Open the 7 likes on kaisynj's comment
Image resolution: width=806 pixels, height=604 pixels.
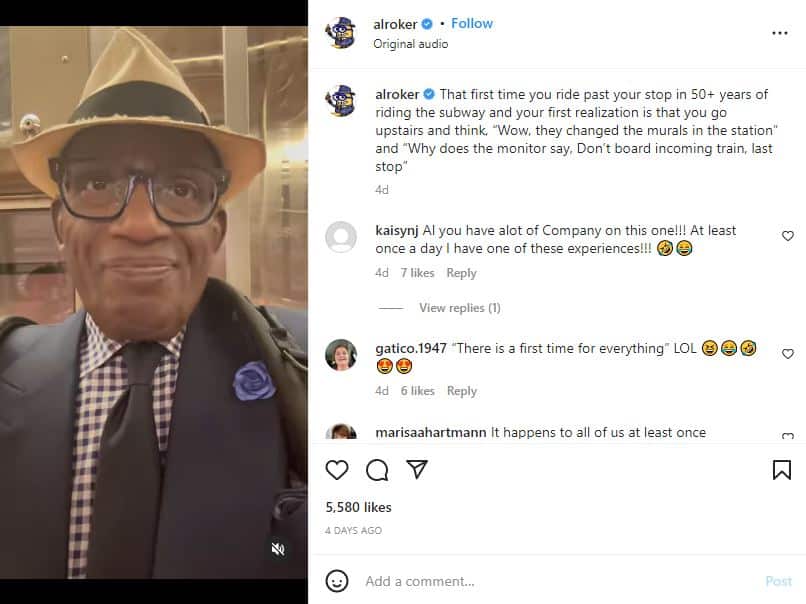point(417,272)
